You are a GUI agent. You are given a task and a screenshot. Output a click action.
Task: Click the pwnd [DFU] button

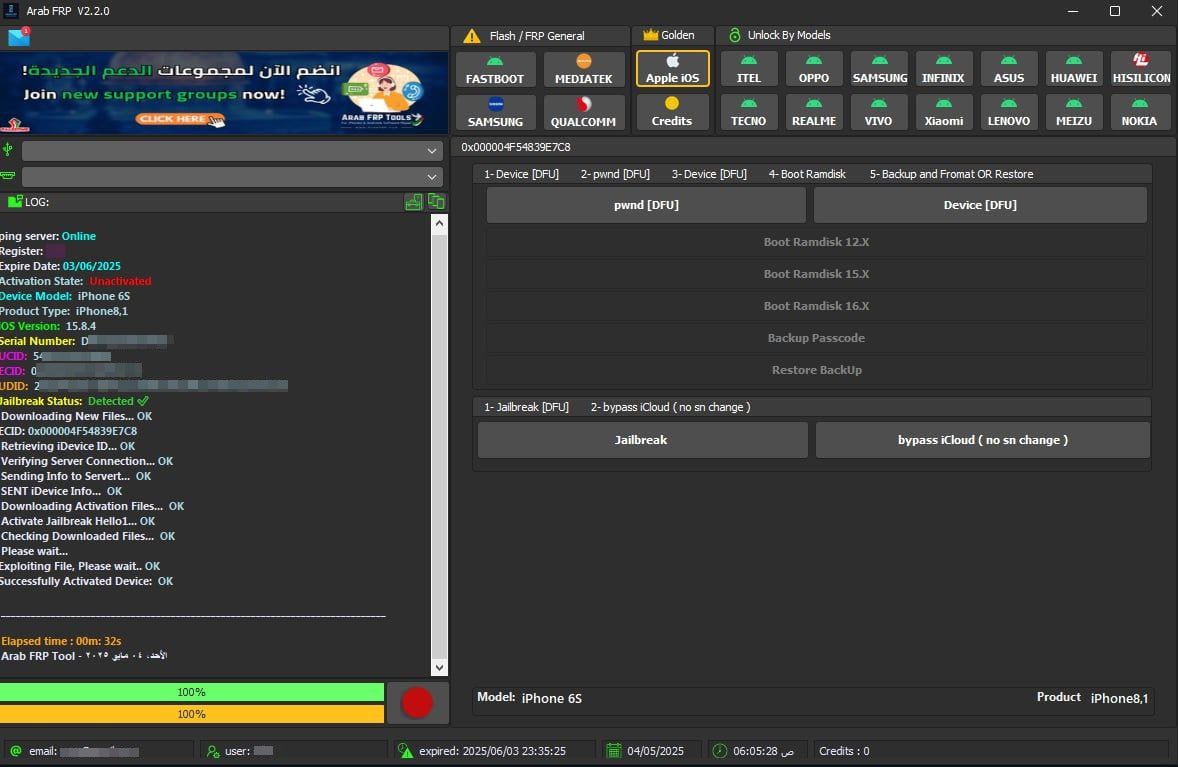(646, 204)
